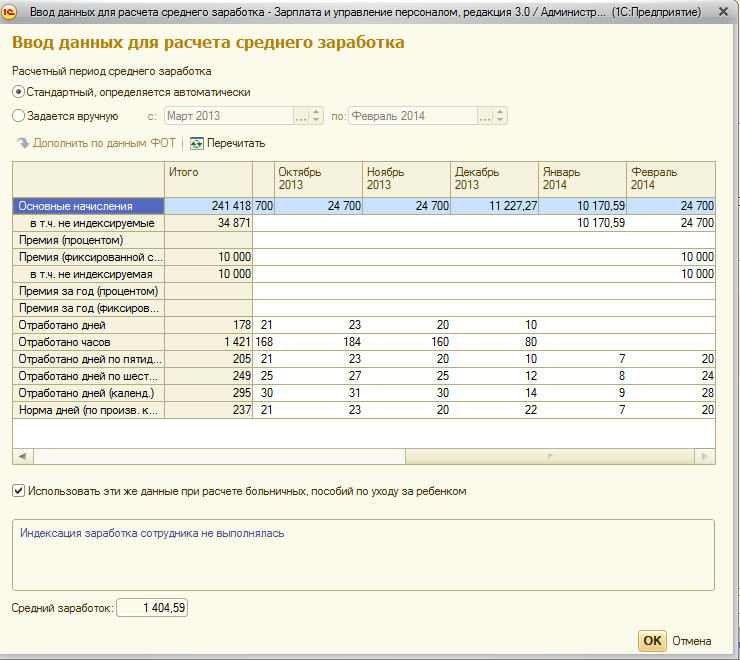Click the 1 421 total of Отработано часов
The image size is (740, 660).
(208, 342)
